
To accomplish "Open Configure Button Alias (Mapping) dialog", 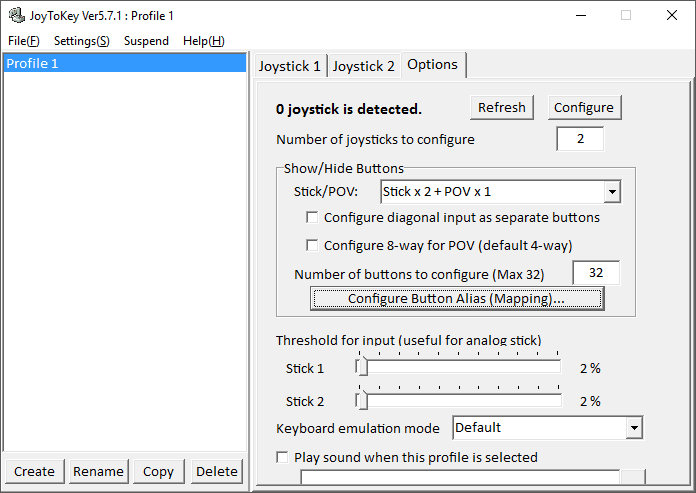I will (x=457, y=298).
